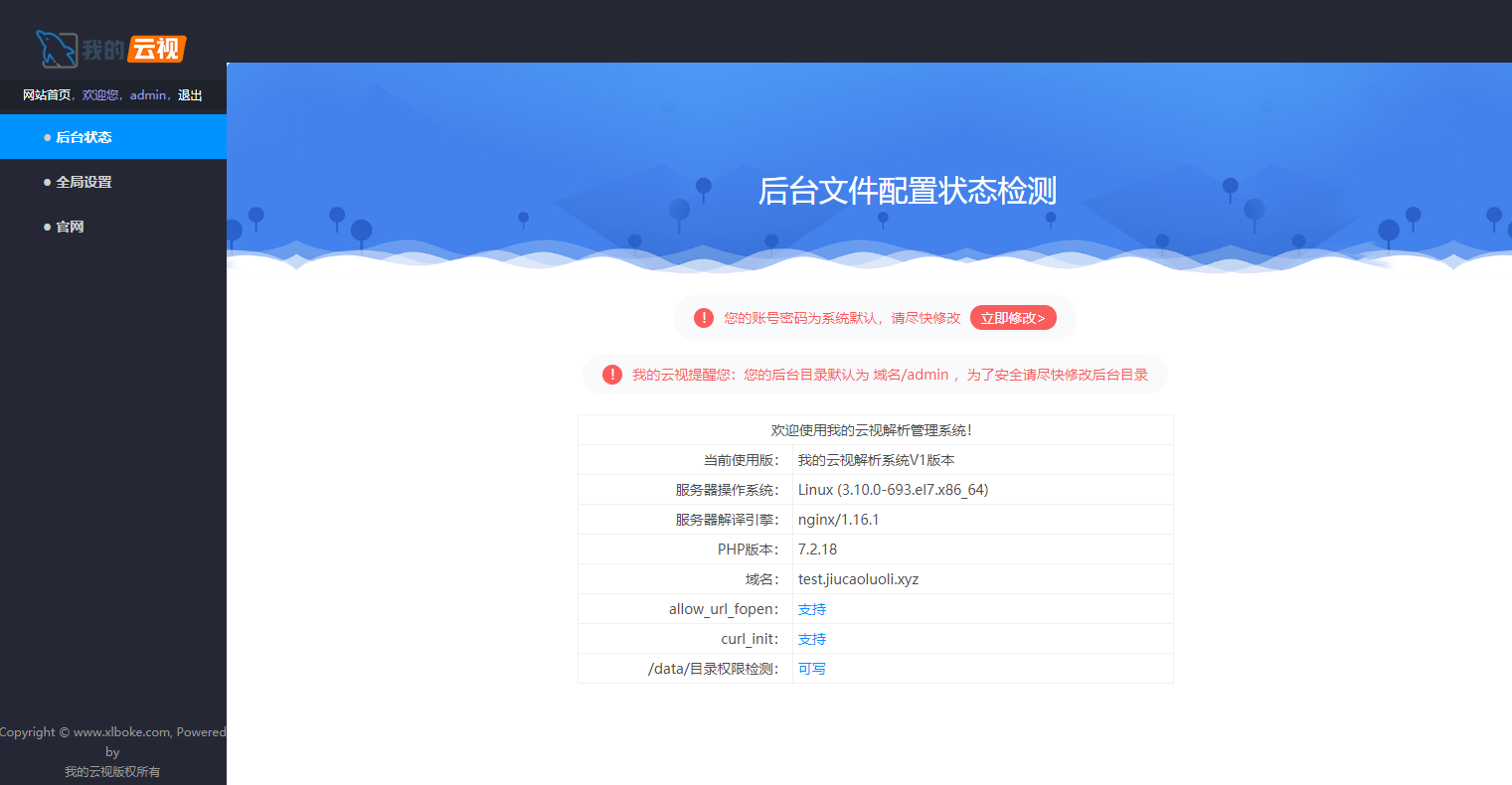Screen dimensions: 1512x785
Task: Click the 我的云视 dolphin logo
Action: [x=111, y=49]
